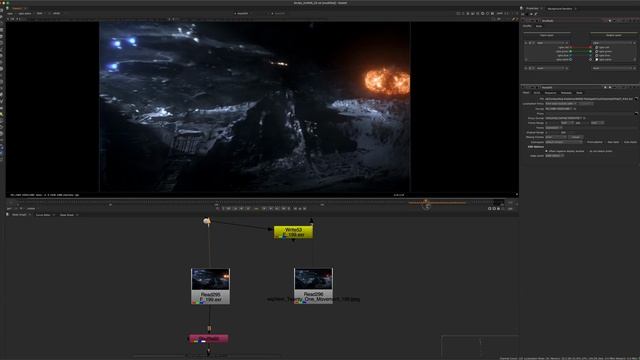Viewport: 640px width, 360px height.
Task: Toggle the Auto Alpha checkbox
Action: (x=630, y=142)
